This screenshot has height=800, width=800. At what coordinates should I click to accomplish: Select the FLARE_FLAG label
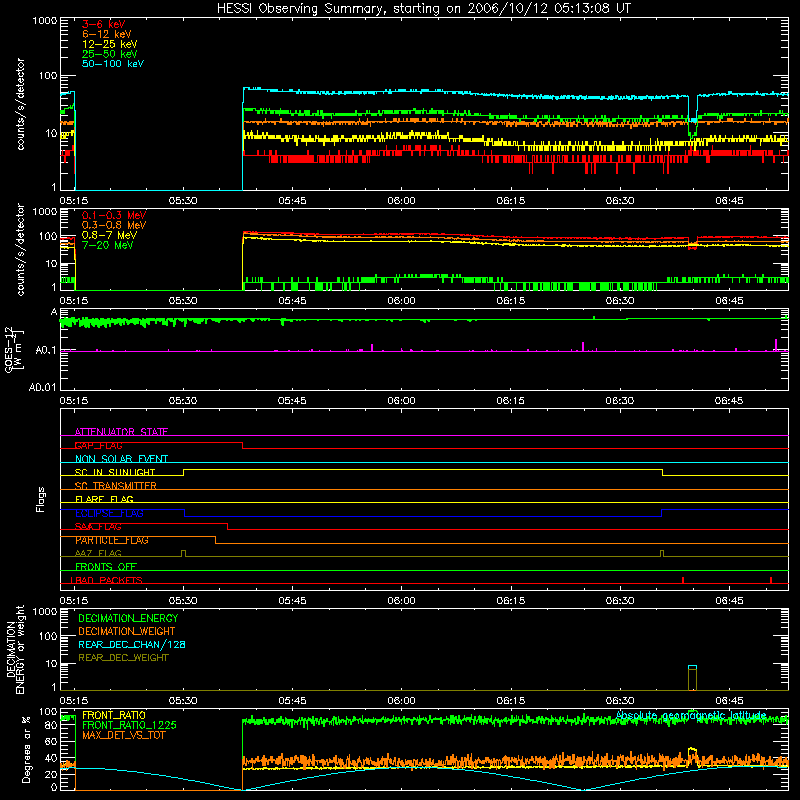click(x=104, y=499)
